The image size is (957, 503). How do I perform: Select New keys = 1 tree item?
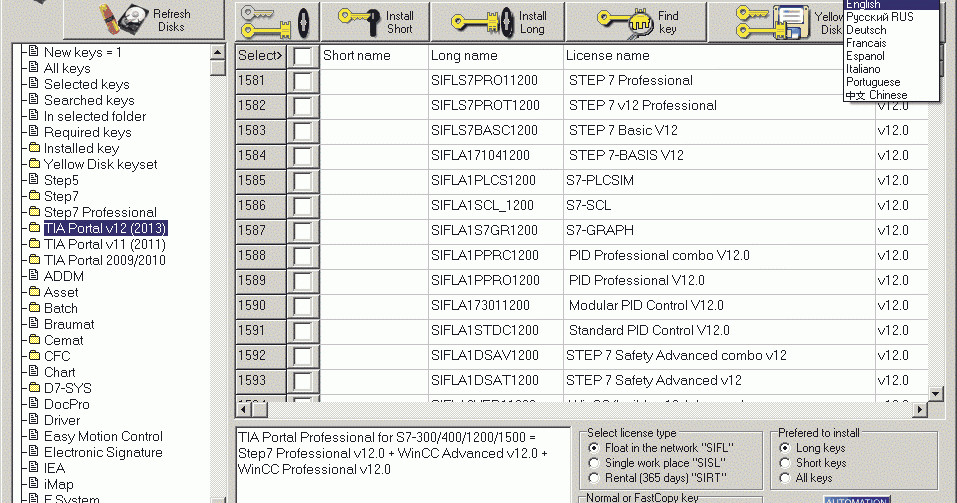(x=82, y=52)
